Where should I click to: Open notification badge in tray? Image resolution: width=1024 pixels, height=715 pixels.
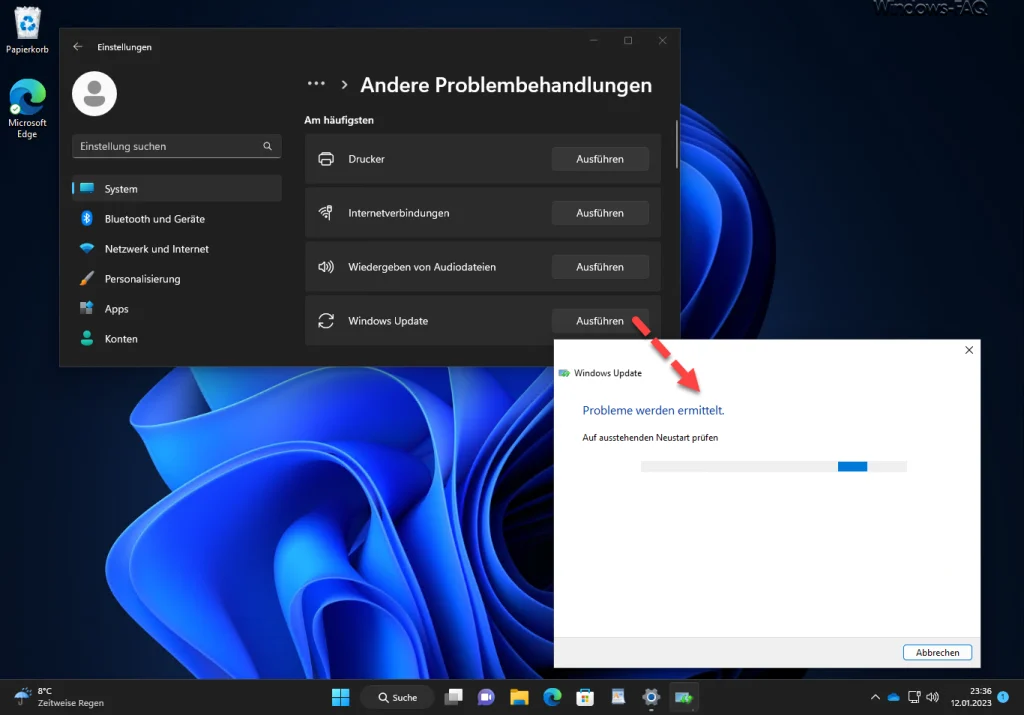(1003, 697)
